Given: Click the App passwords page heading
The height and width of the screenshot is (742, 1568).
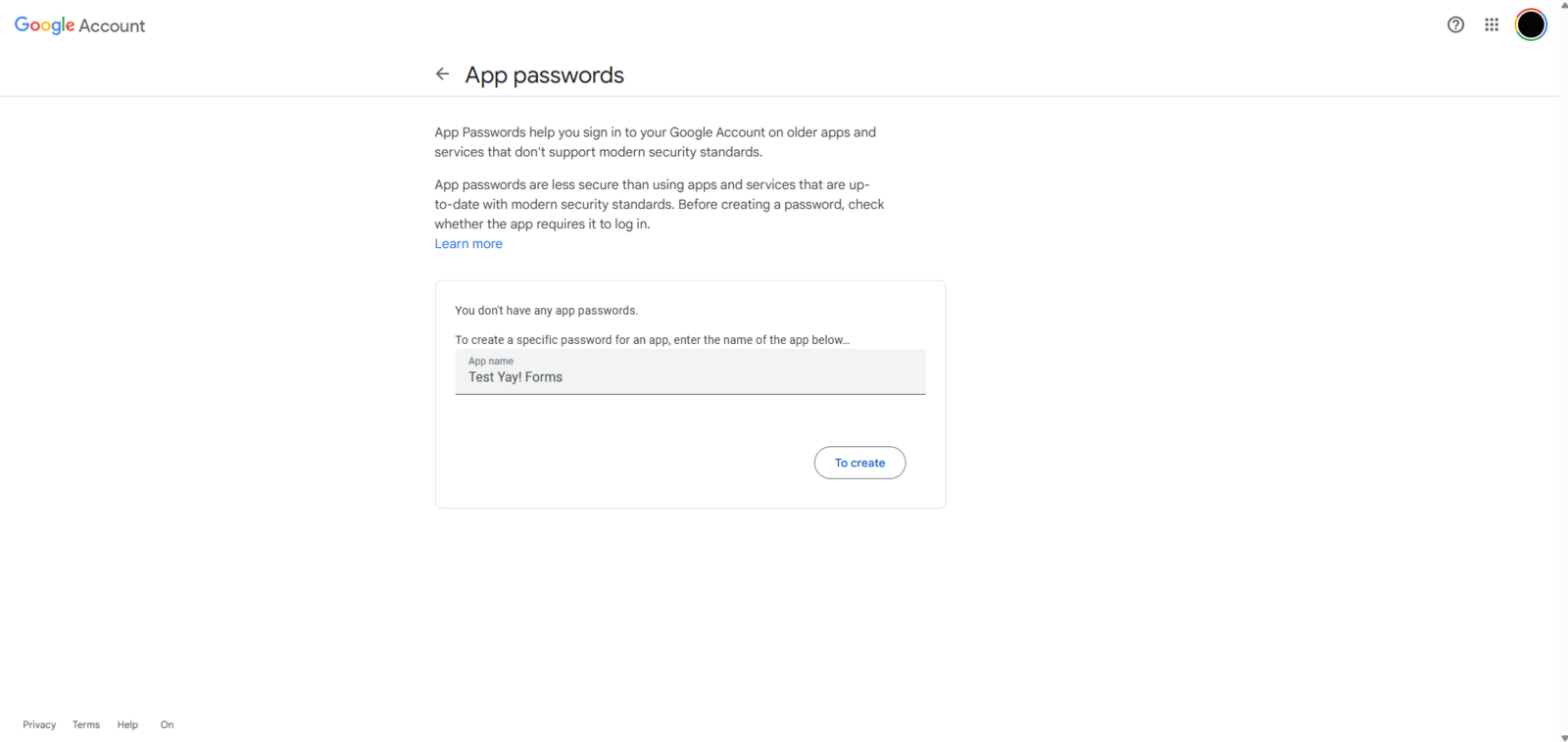Looking at the screenshot, I should pyautogui.click(x=544, y=75).
